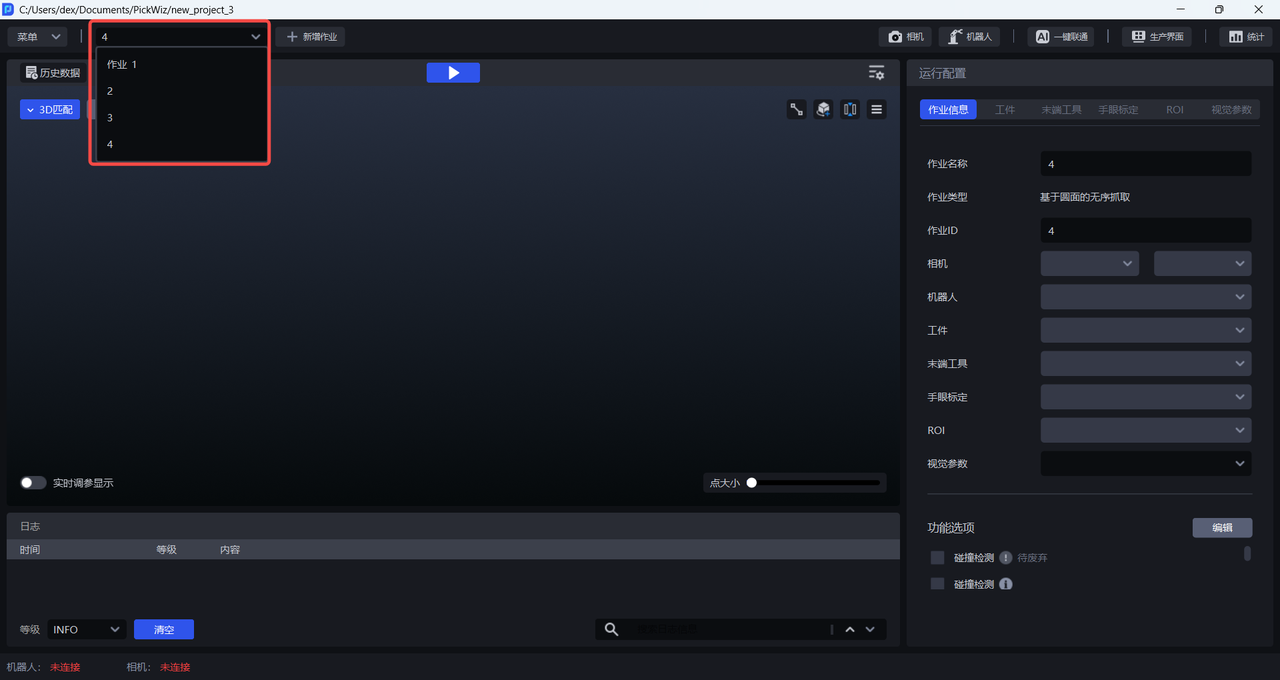1280x680 pixels.
Task: Expand the 机器人 dropdown in 运行配置
Action: [1145, 297]
